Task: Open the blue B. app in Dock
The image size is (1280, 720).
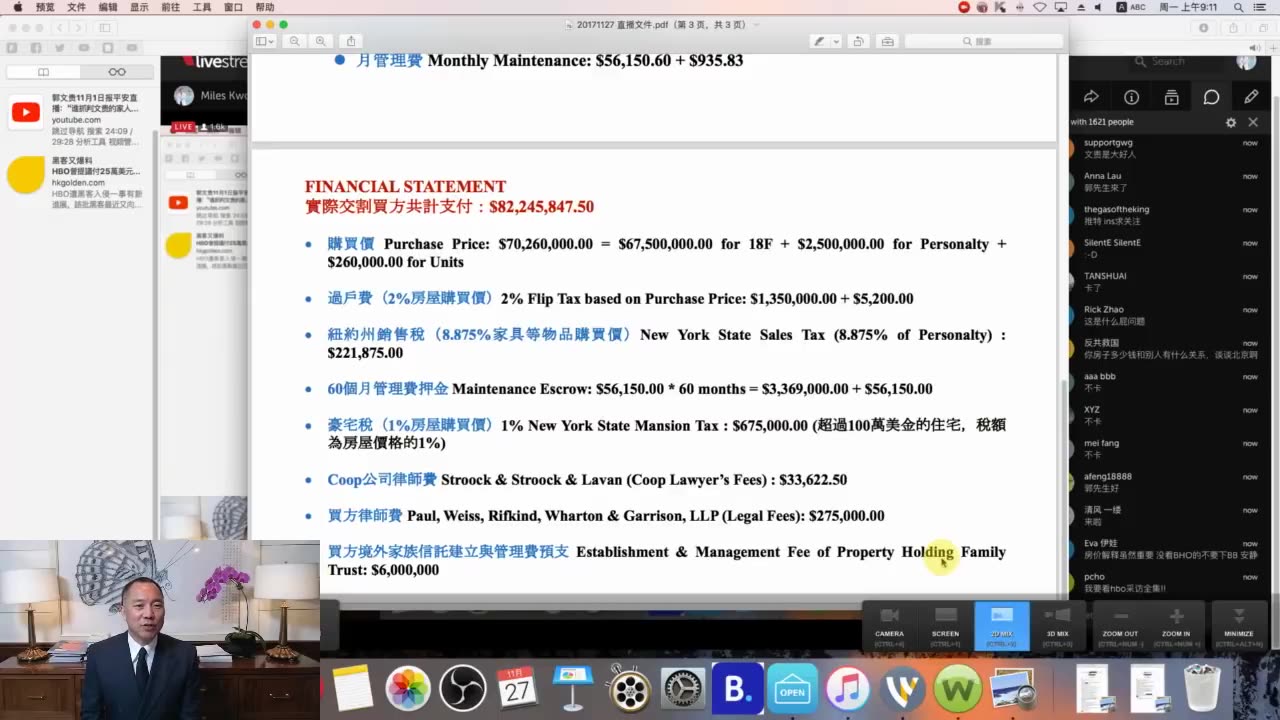Action: pos(737,688)
